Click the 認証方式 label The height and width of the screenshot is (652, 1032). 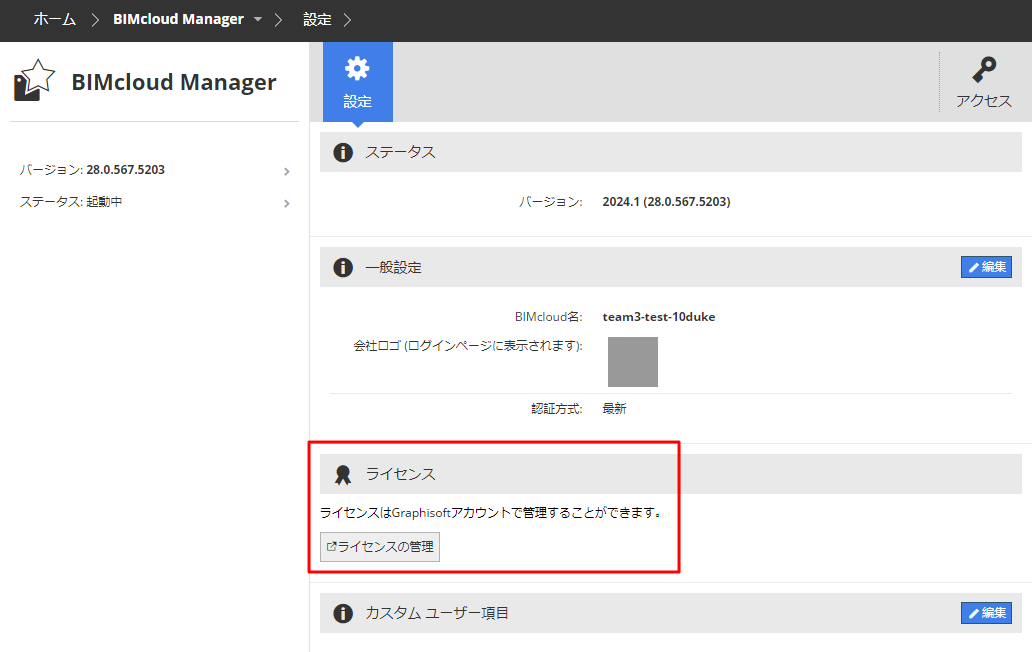(557, 409)
